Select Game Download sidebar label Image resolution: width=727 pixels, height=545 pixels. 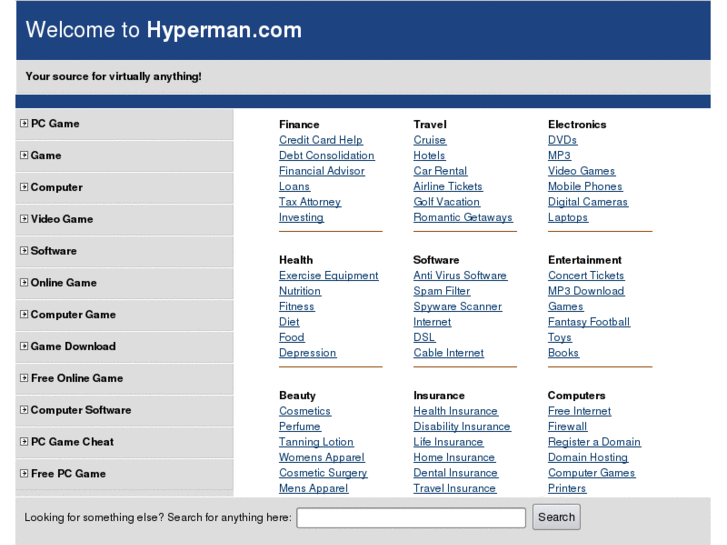point(73,346)
